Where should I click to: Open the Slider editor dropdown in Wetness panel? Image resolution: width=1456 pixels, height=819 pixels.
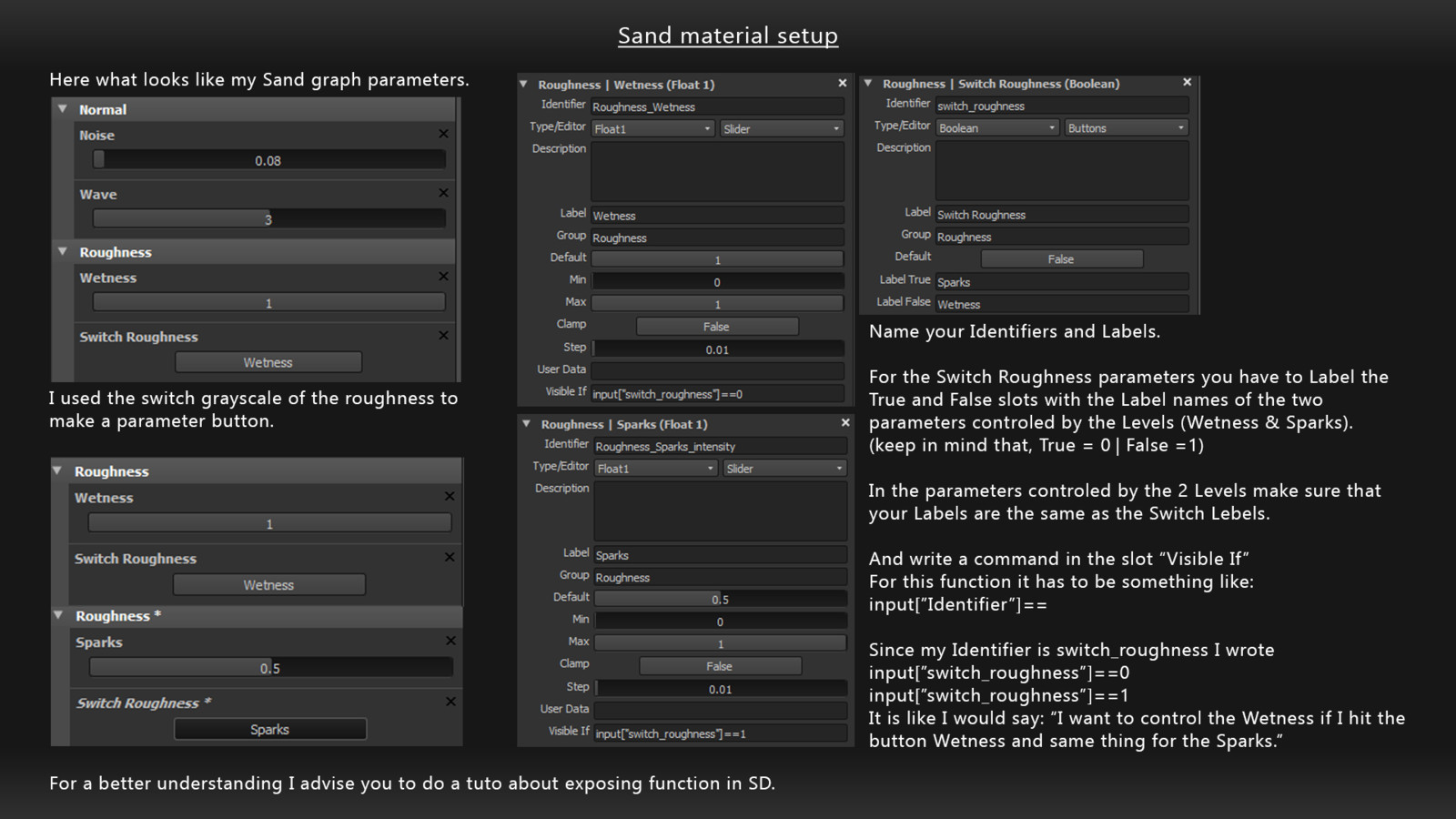[782, 129]
